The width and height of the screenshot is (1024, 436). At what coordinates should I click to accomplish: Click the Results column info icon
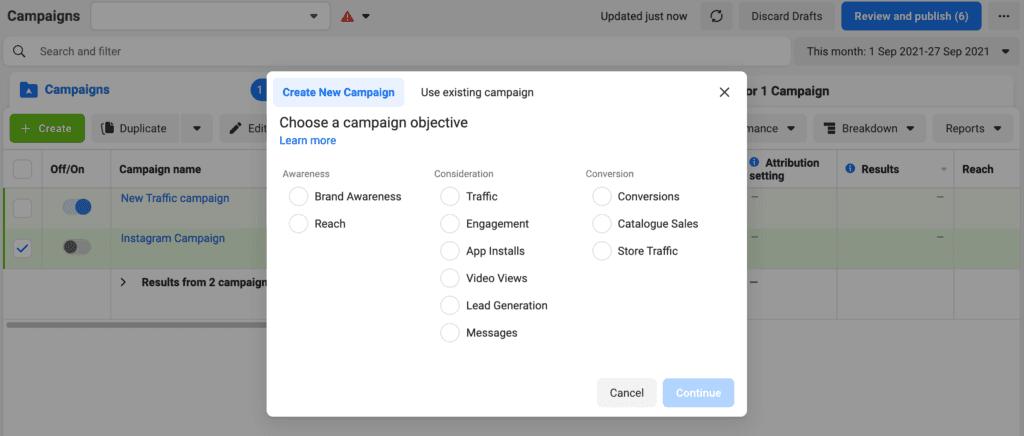pyautogui.click(x=850, y=169)
